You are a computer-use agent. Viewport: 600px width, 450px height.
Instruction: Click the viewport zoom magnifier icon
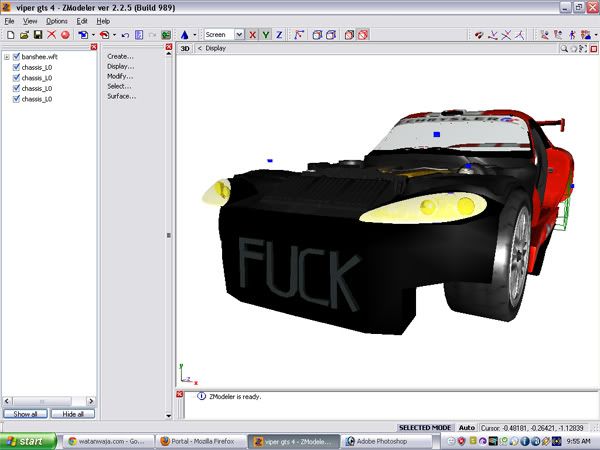(564, 49)
